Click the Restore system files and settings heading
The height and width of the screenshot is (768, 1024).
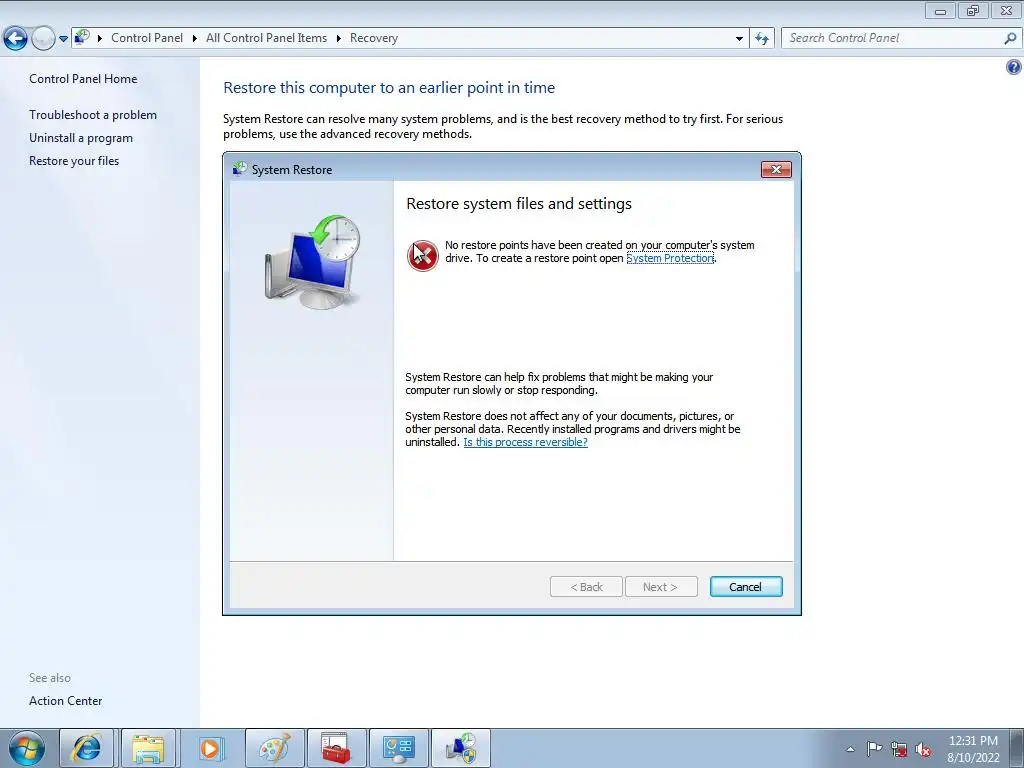point(519,204)
